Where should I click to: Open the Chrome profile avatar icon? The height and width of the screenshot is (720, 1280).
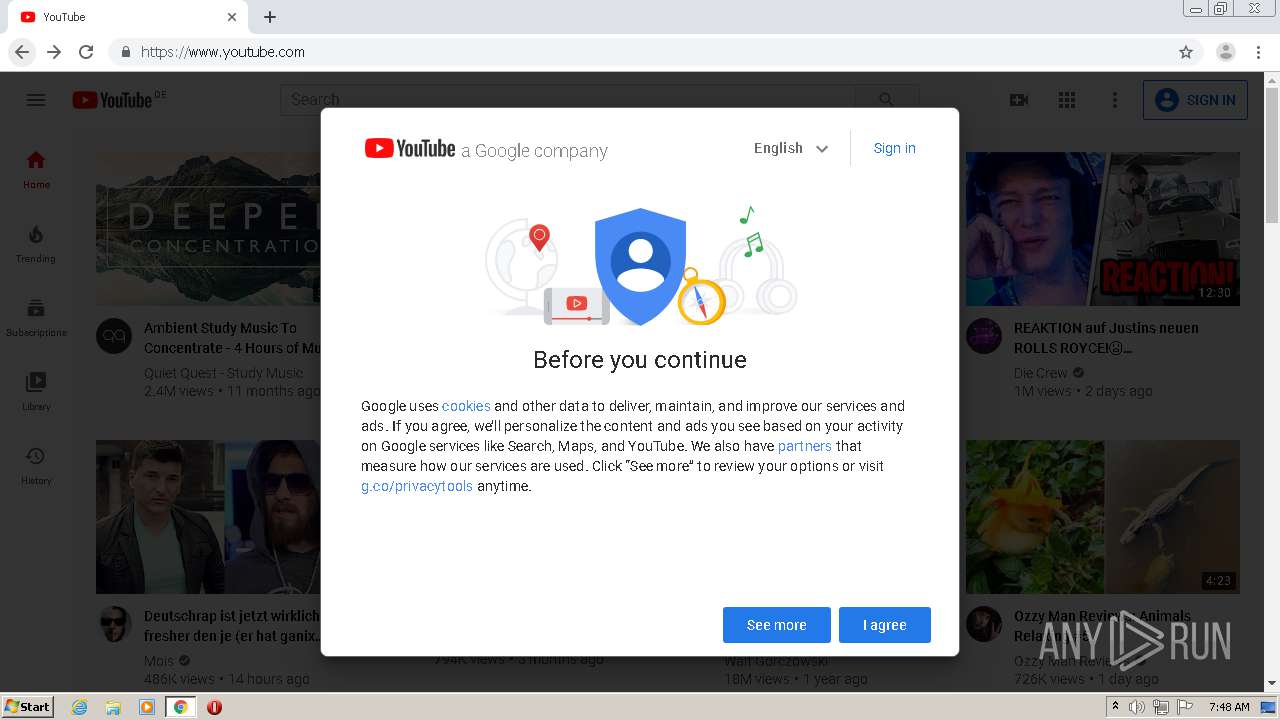click(x=1226, y=52)
